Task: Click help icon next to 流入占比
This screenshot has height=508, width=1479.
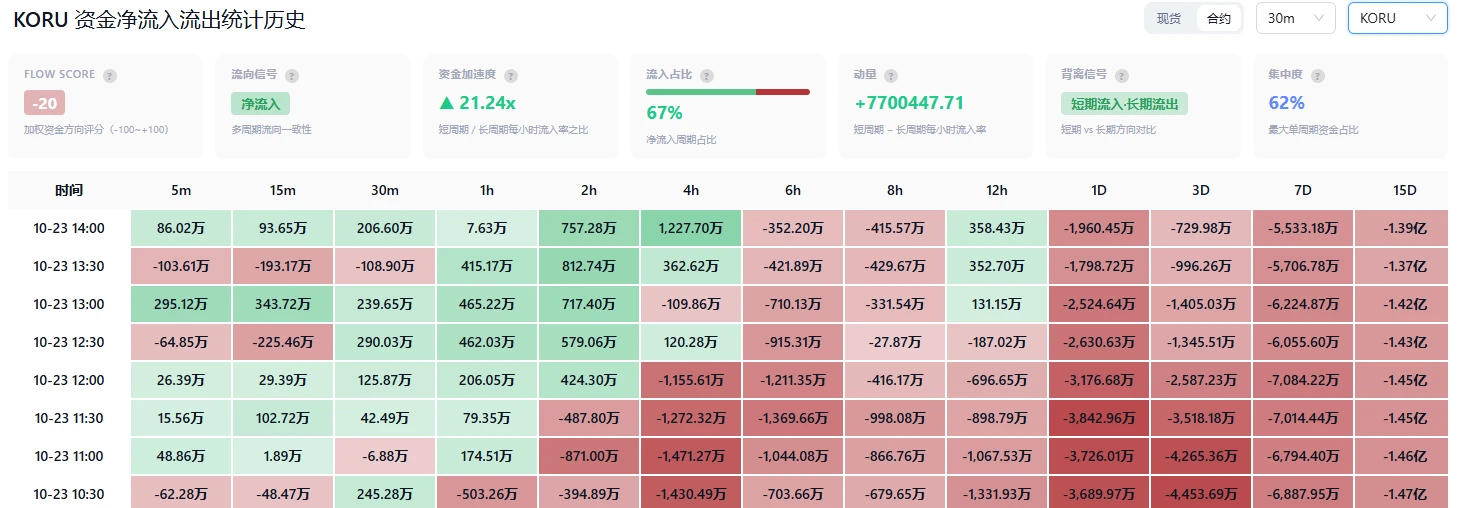Action: coord(707,75)
